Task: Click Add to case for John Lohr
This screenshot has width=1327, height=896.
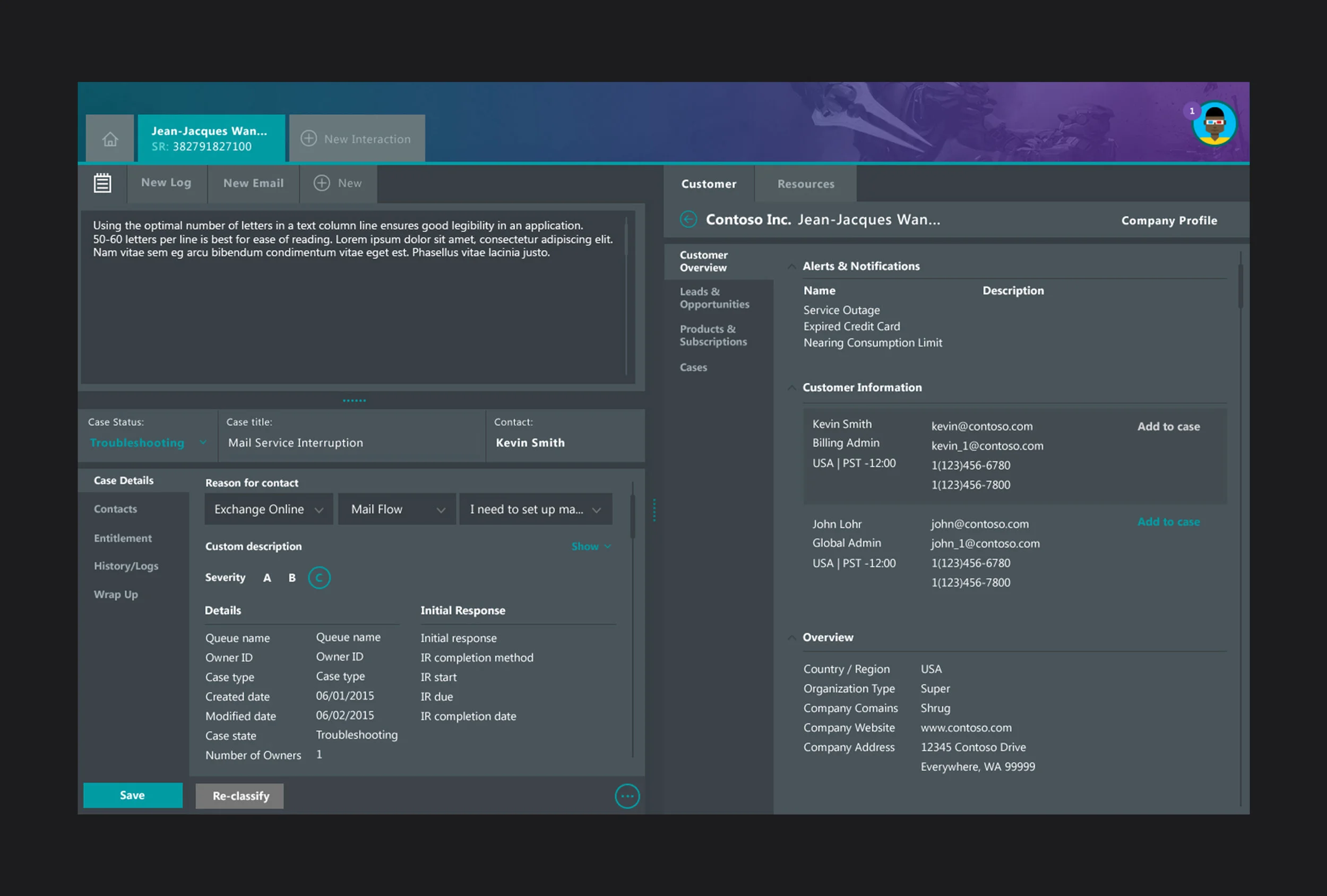Action: point(1168,522)
